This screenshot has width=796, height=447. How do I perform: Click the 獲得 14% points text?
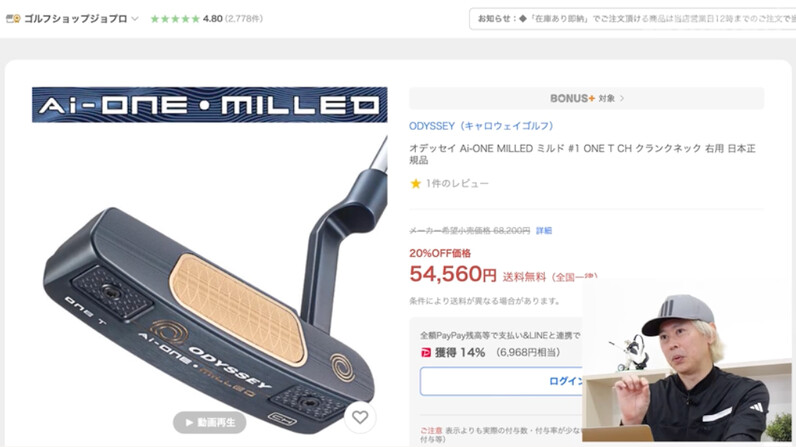[x=460, y=352]
